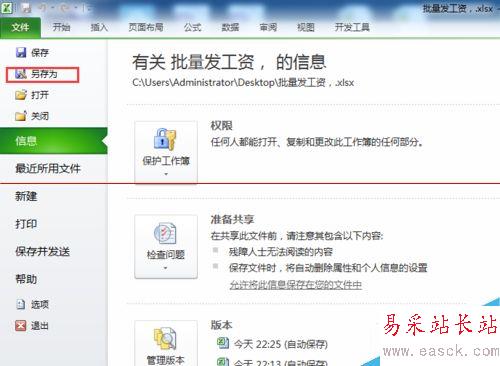Click the 有关 批量发工资 的信息 title
The width and height of the screenshot is (500, 366).
(229, 62)
